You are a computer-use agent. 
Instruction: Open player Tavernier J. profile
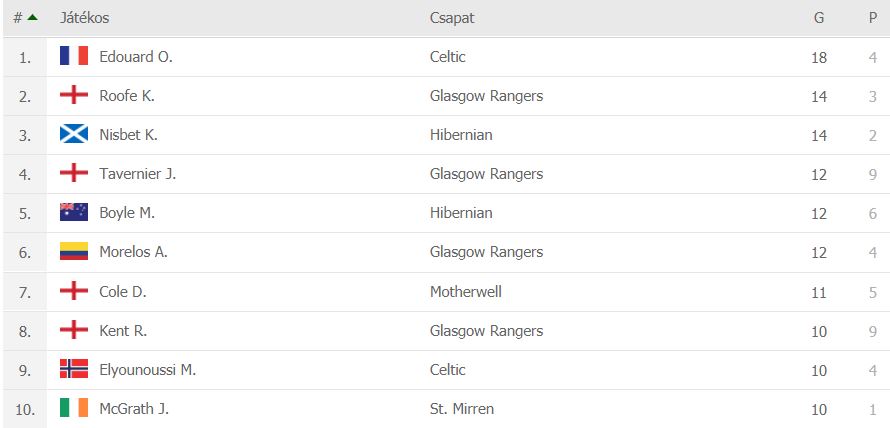[137, 174]
